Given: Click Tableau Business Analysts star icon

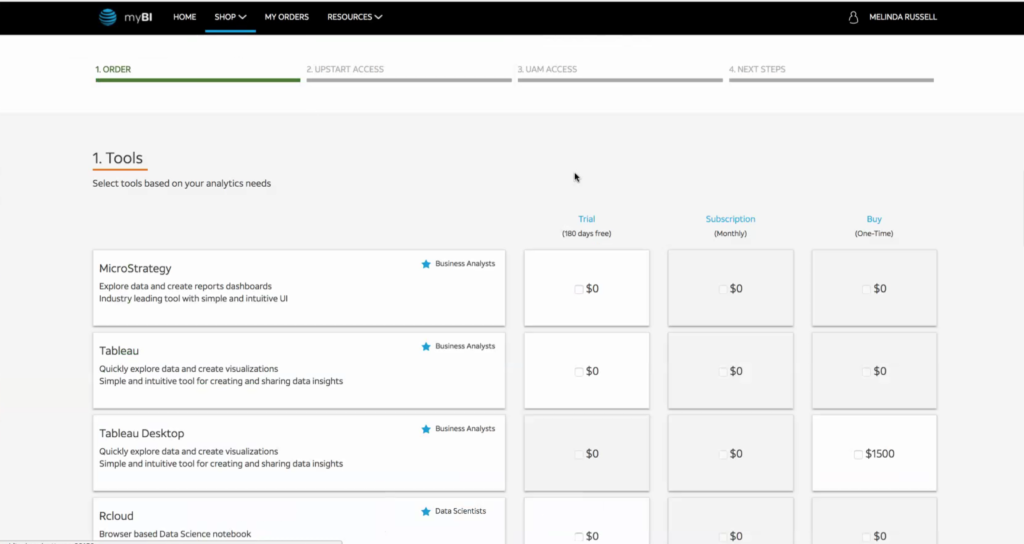Looking at the screenshot, I should pos(426,347).
